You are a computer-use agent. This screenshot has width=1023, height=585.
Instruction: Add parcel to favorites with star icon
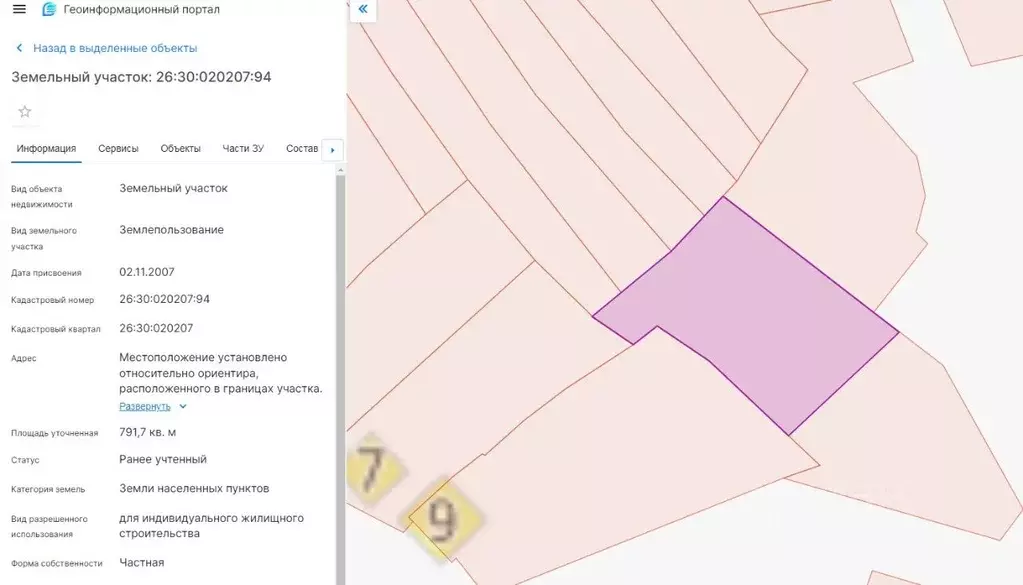tap(25, 112)
